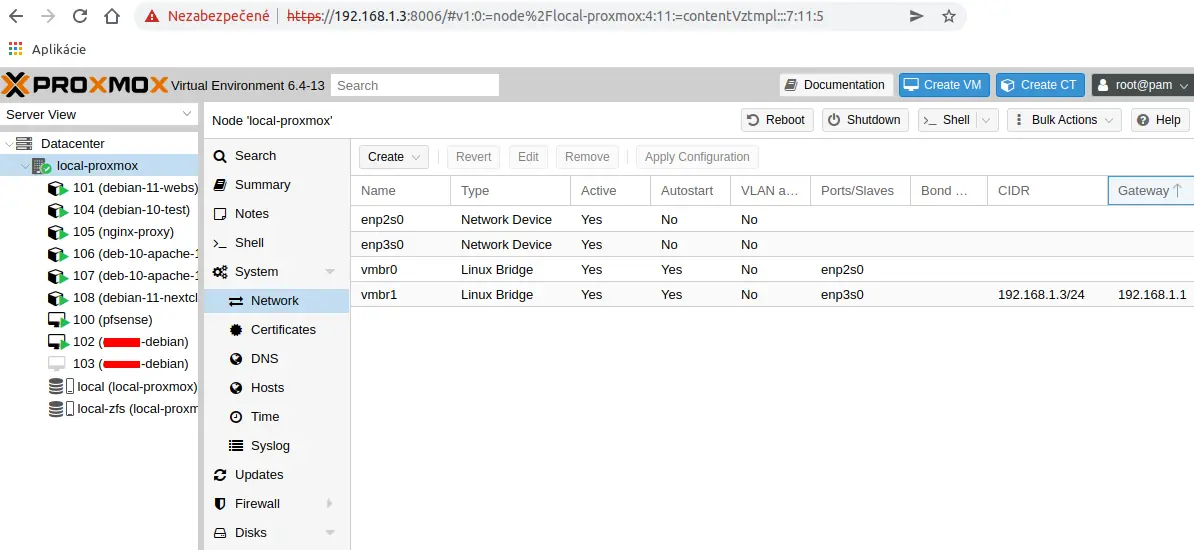Click the container icon for 105 nginx-proxy
This screenshot has width=1194, height=550.
[57, 232]
